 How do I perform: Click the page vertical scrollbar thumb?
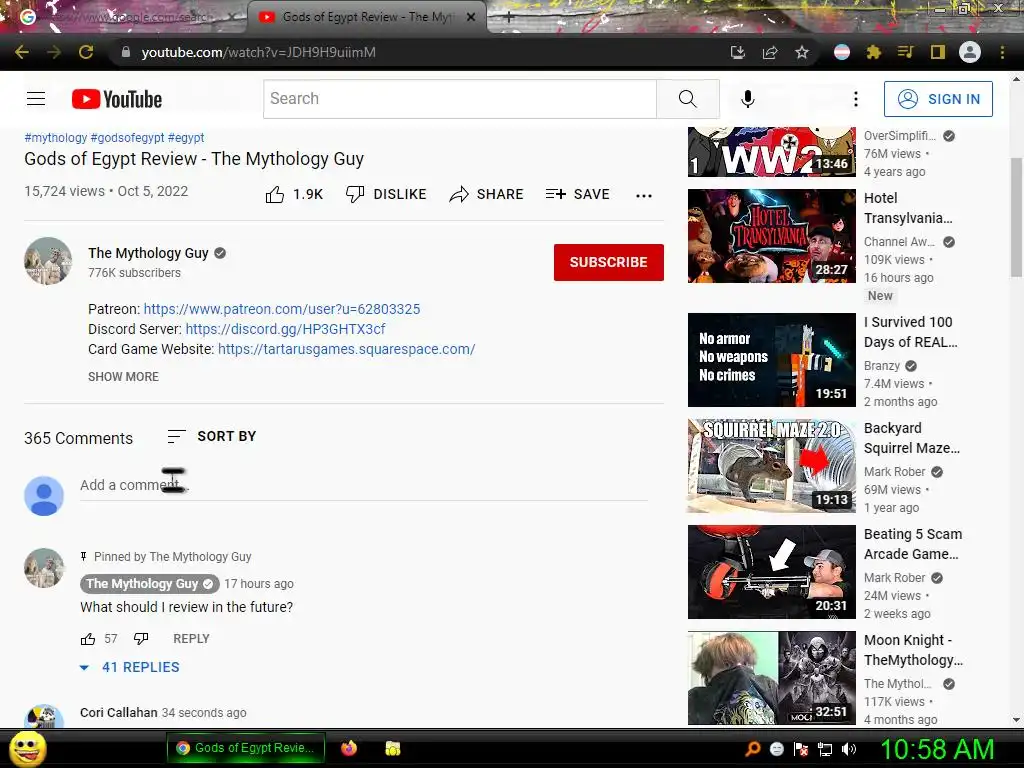pyautogui.click(x=1016, y=217)
